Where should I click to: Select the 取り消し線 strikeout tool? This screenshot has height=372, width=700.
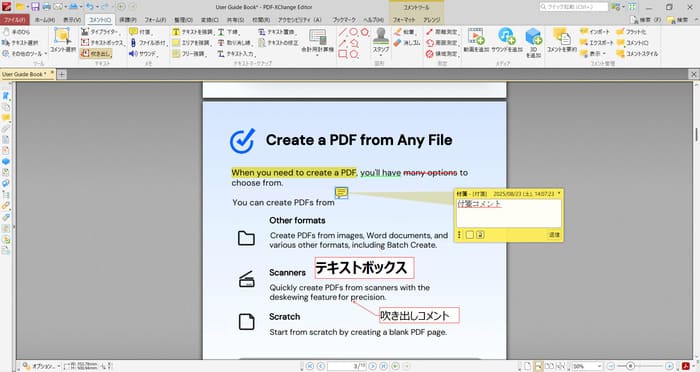[x=234, y=42]
